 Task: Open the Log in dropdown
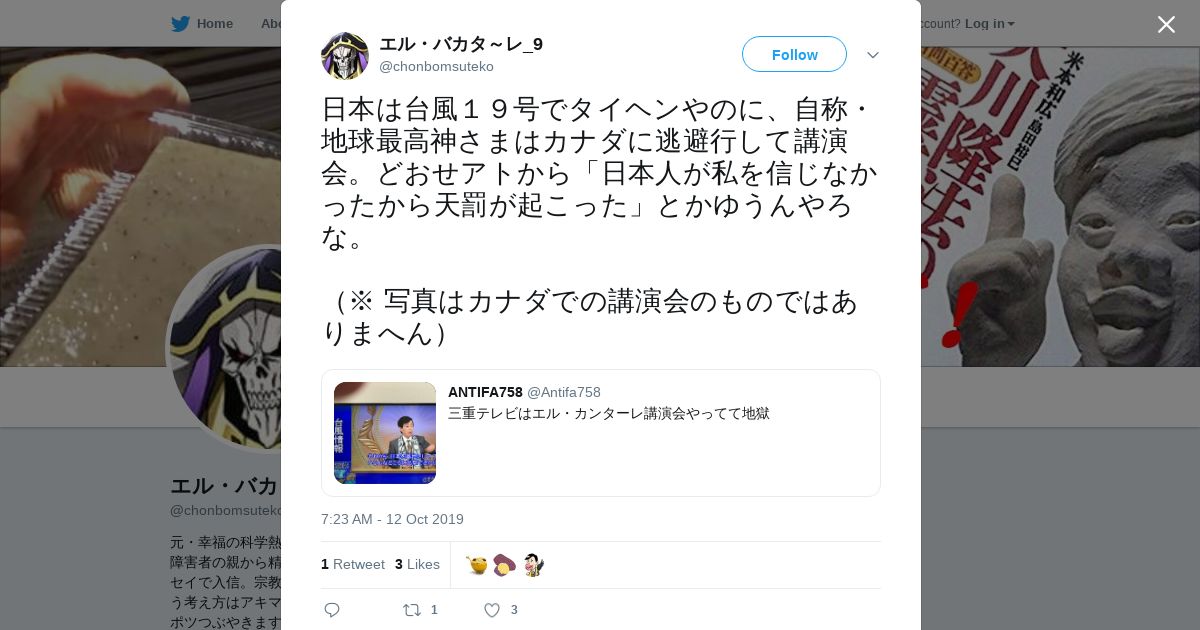pos(990,23)
